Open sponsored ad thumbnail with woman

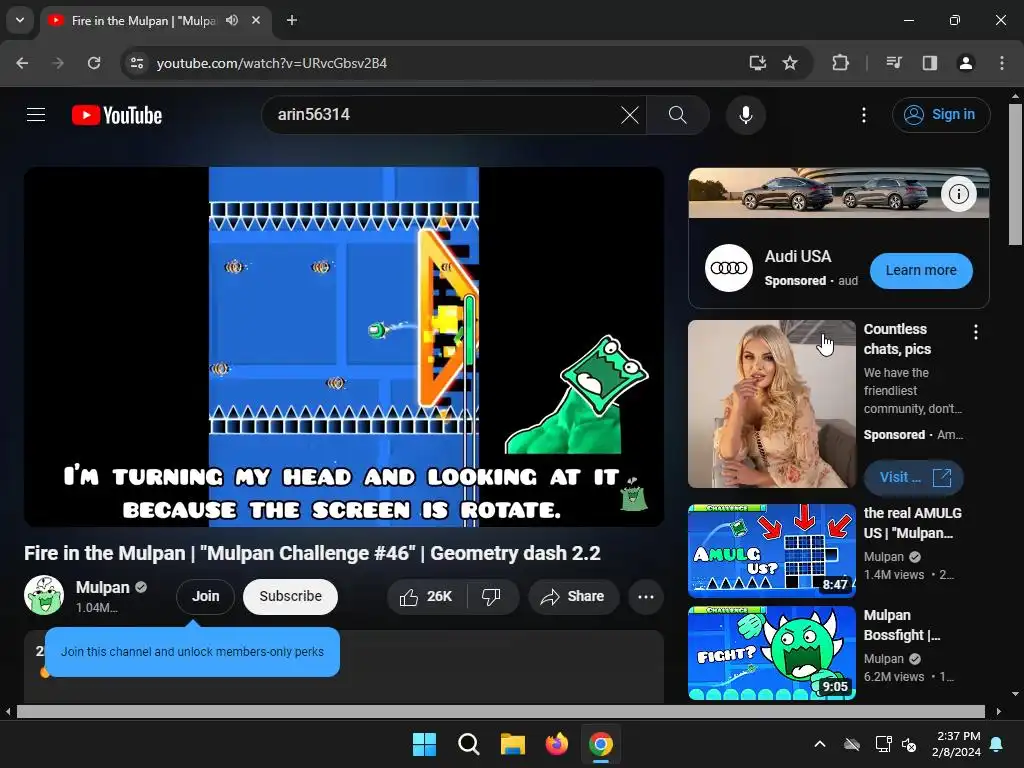(772, 404)
